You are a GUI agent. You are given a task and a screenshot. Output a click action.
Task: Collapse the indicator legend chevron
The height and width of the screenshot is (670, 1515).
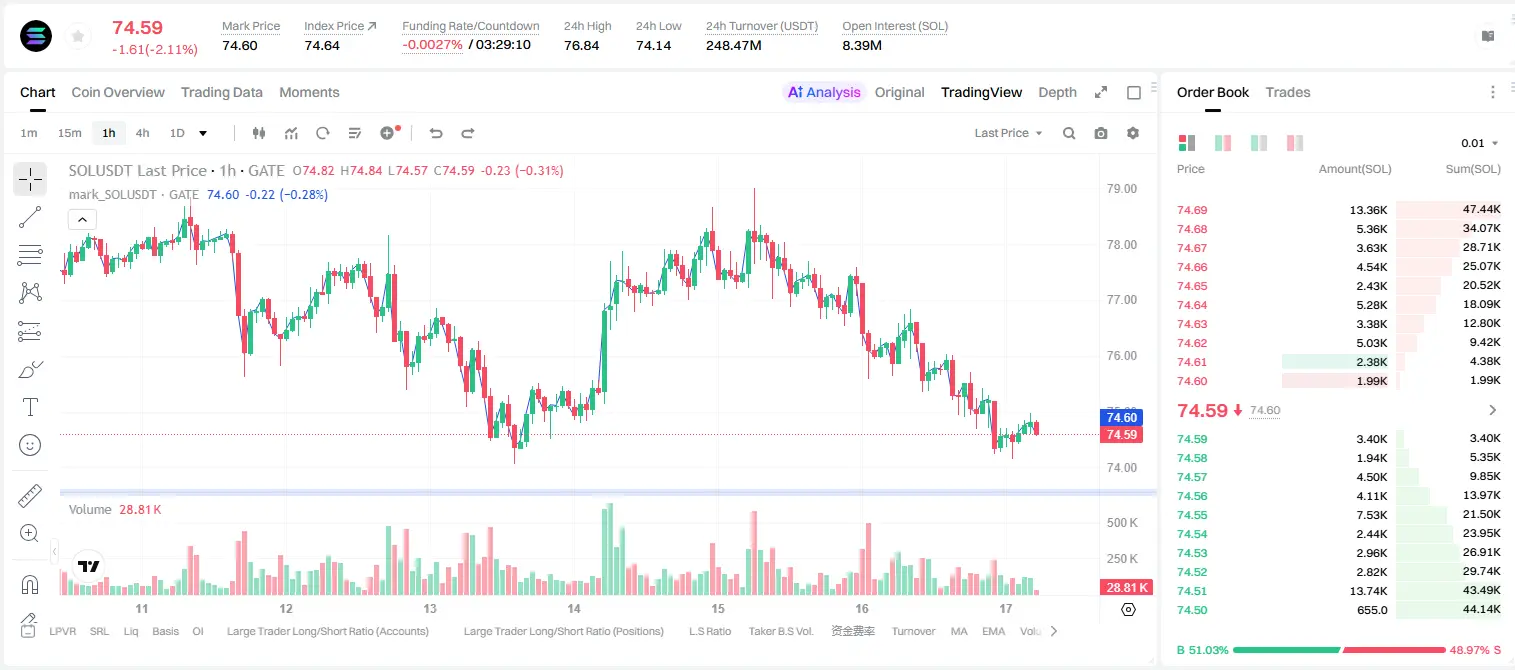(x=82, y=219)
